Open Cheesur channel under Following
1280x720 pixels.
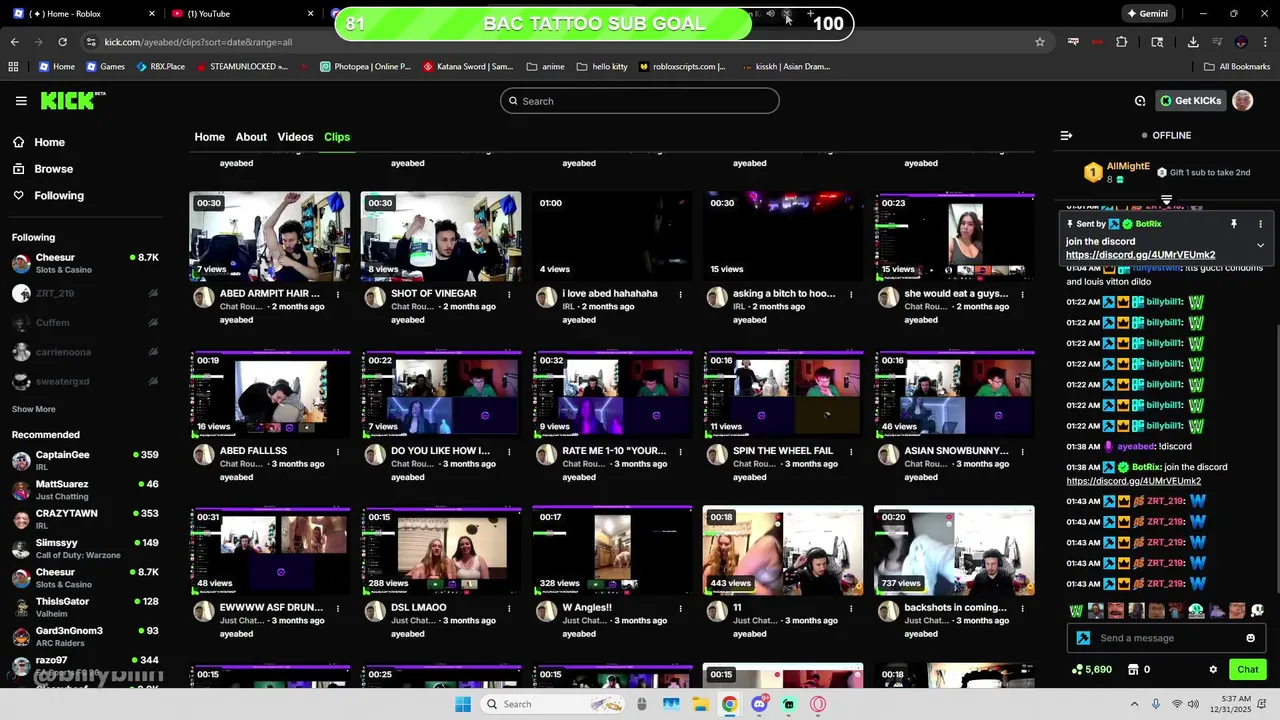(x=85, y=263)
